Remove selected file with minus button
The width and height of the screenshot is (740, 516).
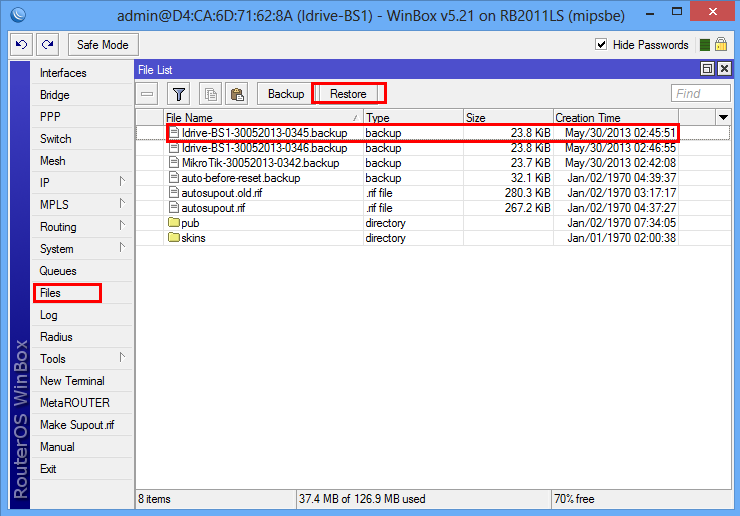pyautogui.click(x=147, y=94)
